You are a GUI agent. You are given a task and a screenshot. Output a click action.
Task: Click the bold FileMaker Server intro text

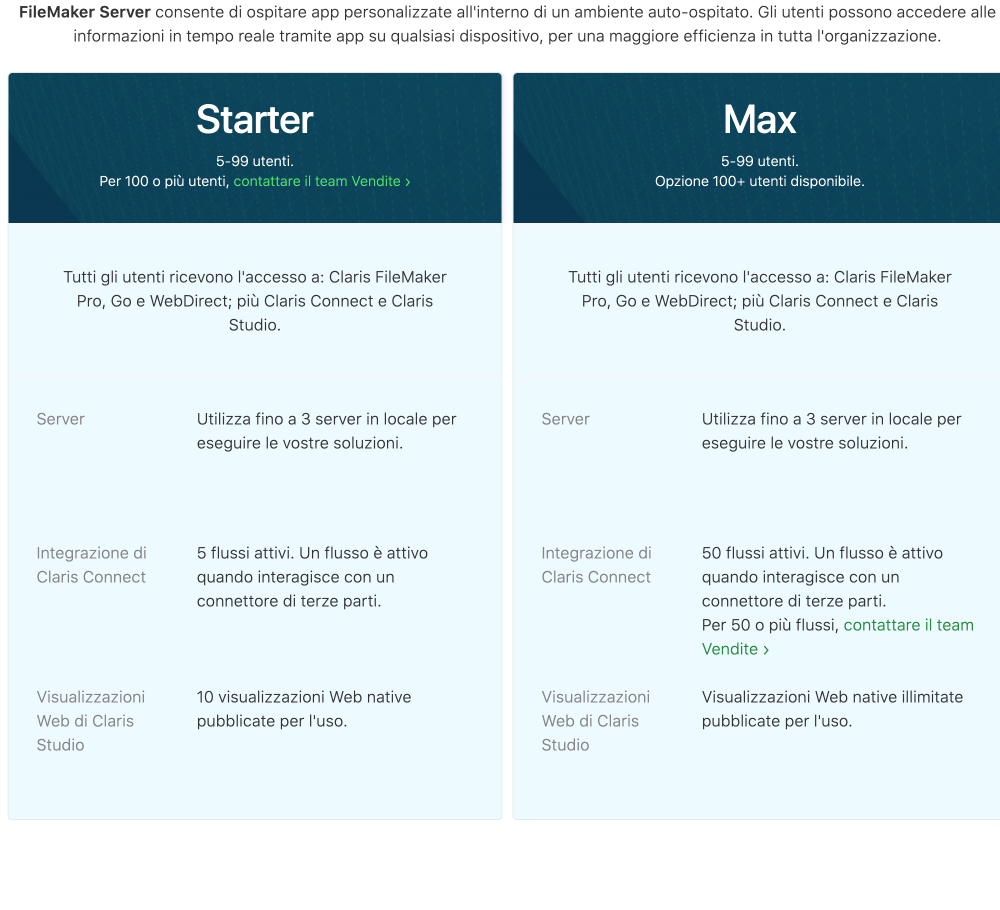pos(85,12)
